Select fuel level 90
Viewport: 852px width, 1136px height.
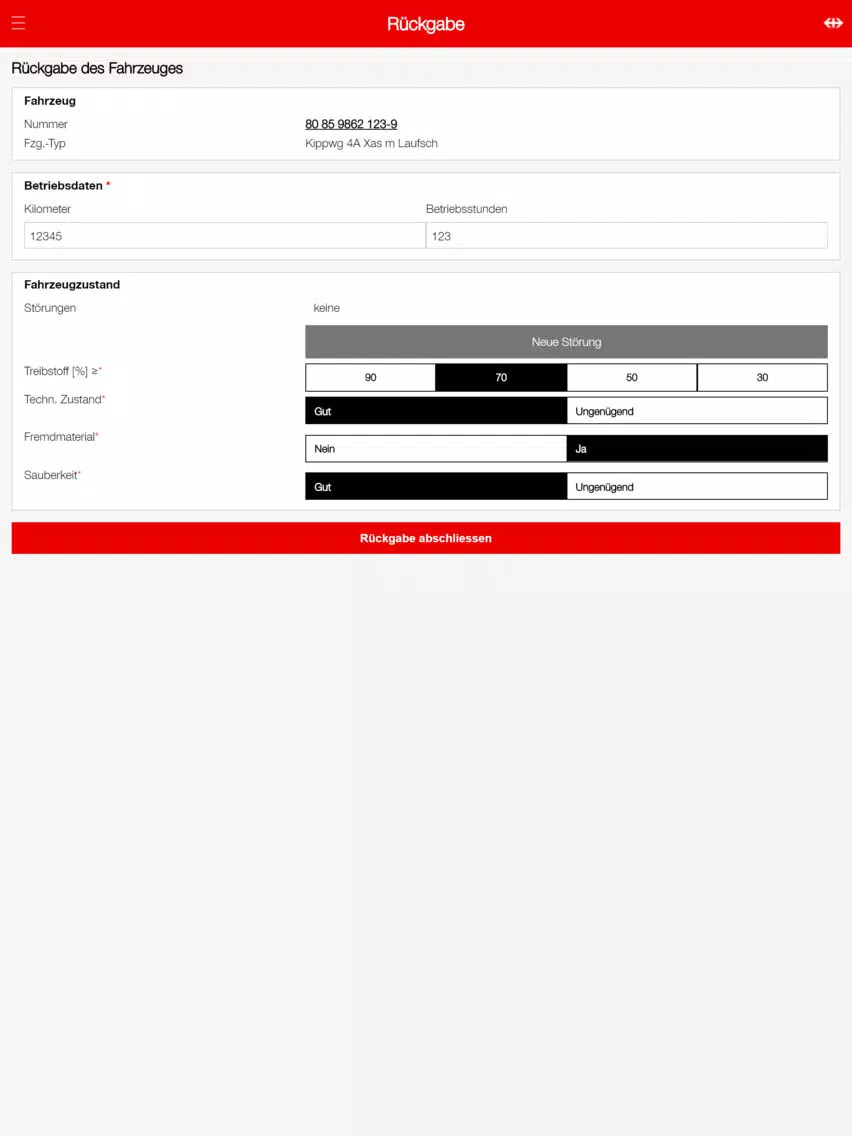coord(370,377)
